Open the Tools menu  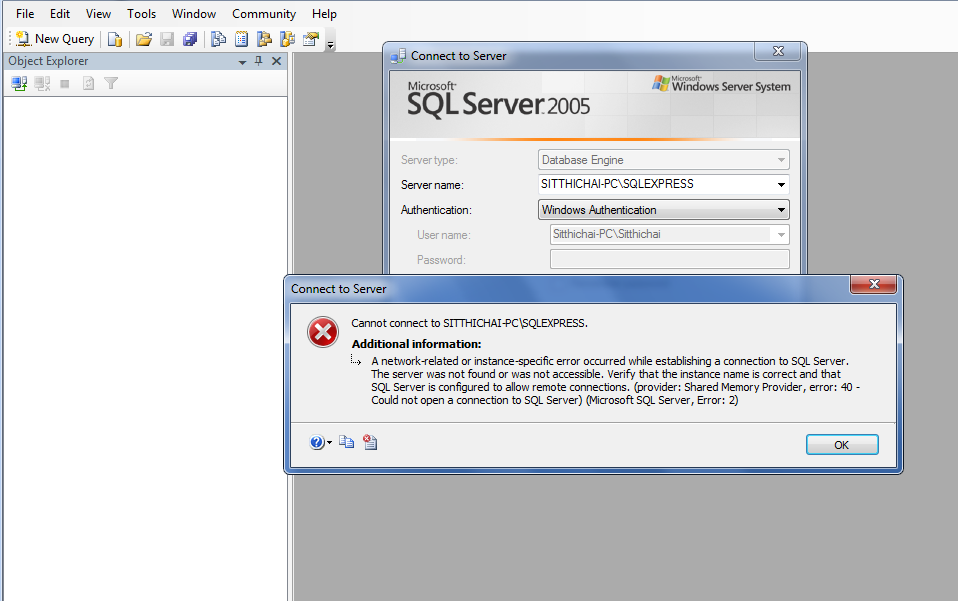pyautogui.click(x=141, y=13)
